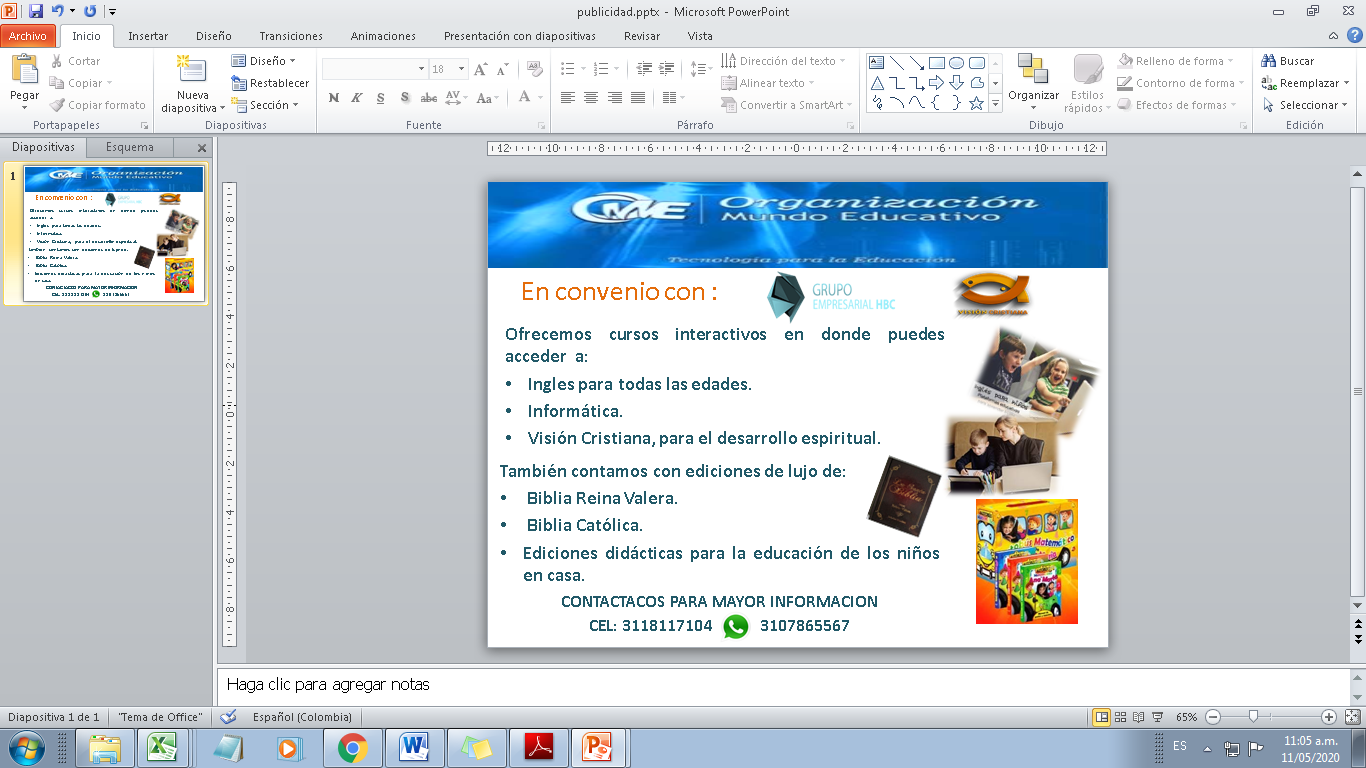
Task: Click the spell check icon in status bar
Action: point(228,717)
